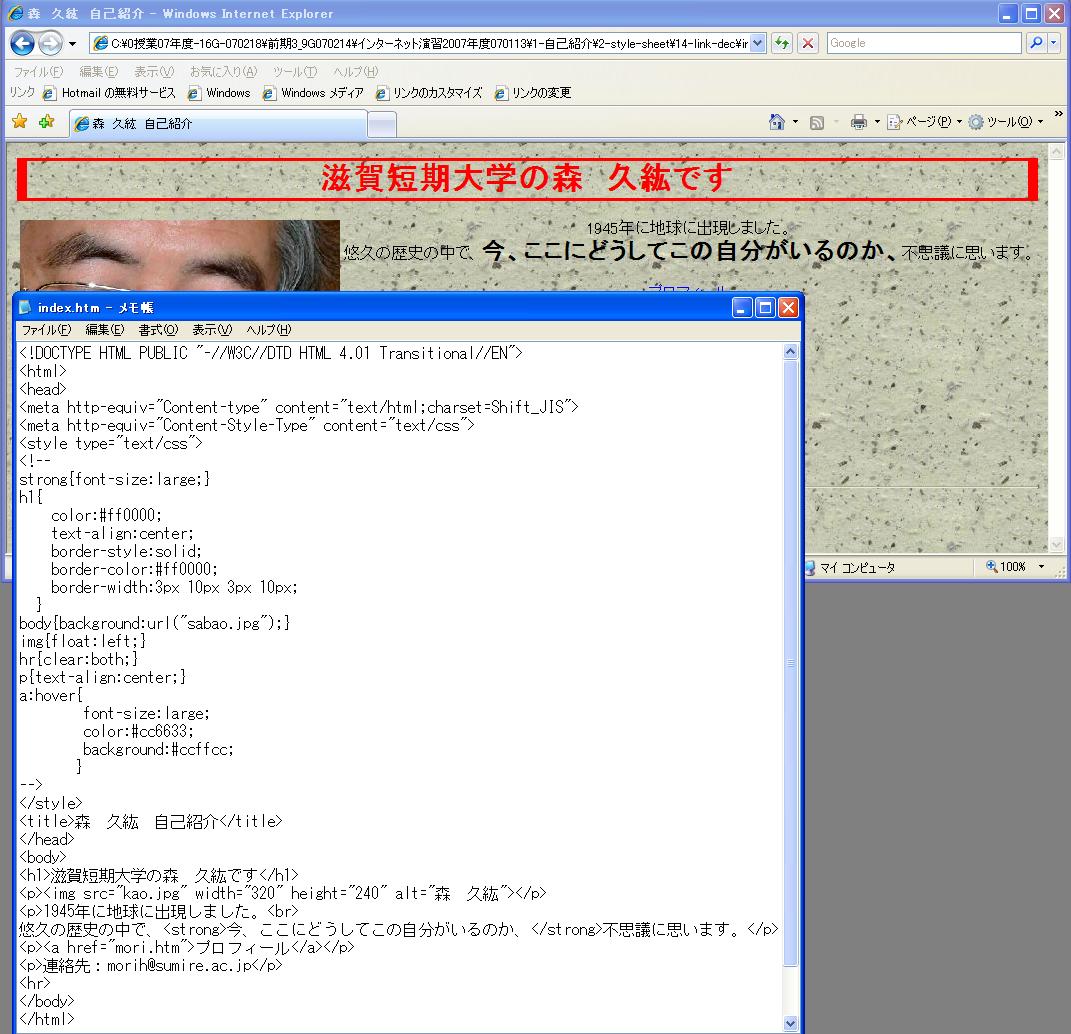Image resolution: width=1071 pixels, height=1034 pixels.
Task: Click the Back arrow button in Internet Explorer
Action: click(x=22, y=44)
